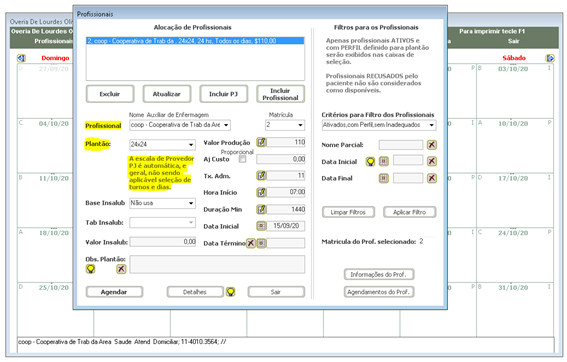The image size is (567, 362).
Task: Click the Aj Custo value field
Action: (x=281, y=159)
